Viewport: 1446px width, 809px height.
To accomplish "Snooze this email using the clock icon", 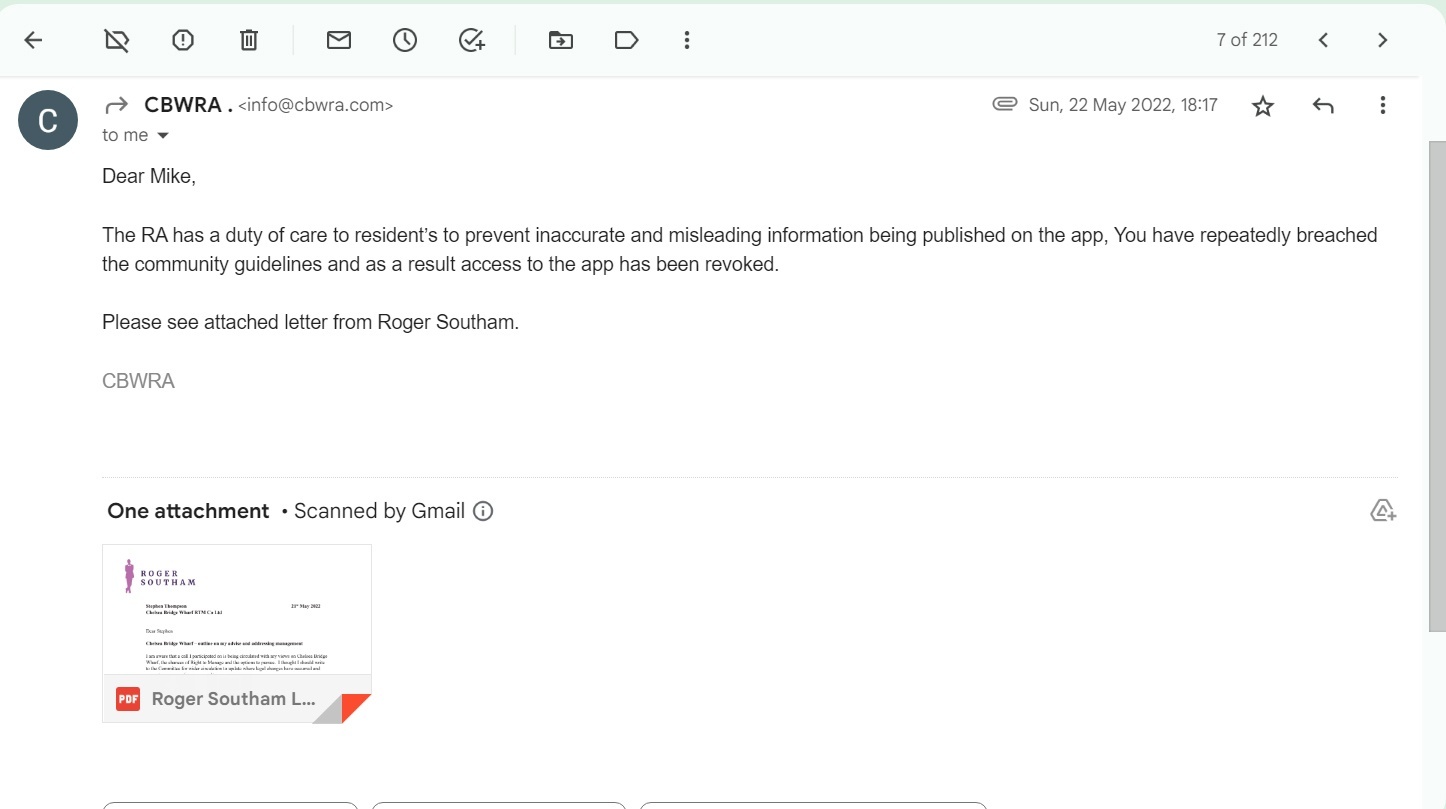I will pyautogui.click(x=405, y=40).
